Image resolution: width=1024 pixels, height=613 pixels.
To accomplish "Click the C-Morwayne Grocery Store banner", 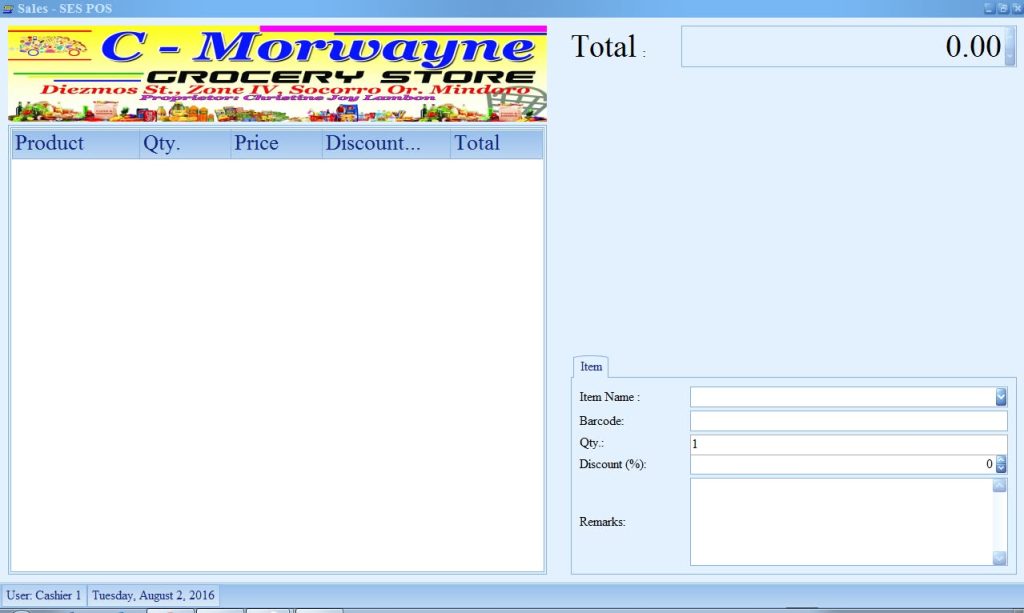I will (277, 73).
